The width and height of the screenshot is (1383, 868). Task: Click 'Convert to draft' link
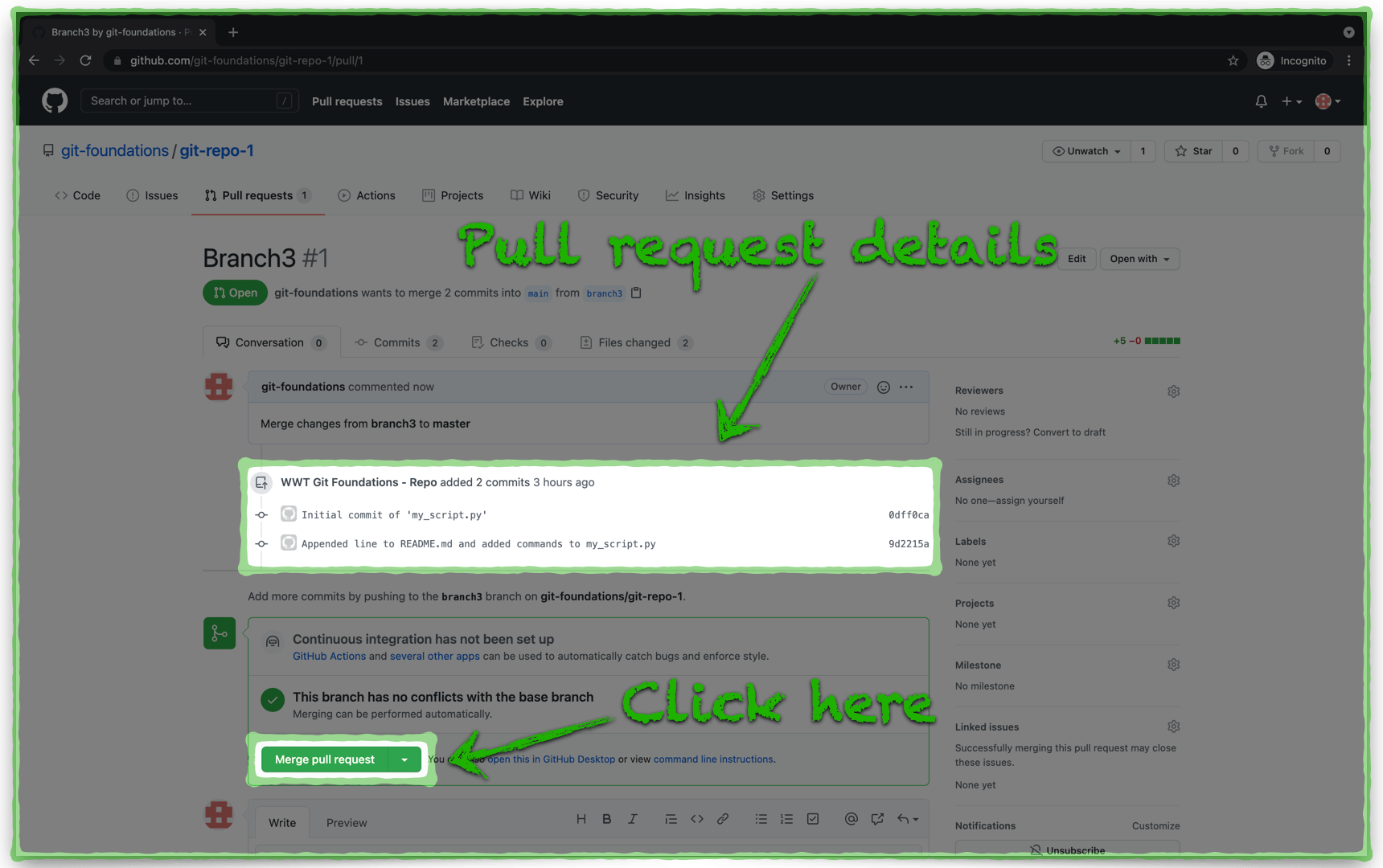coord(1069,432)
